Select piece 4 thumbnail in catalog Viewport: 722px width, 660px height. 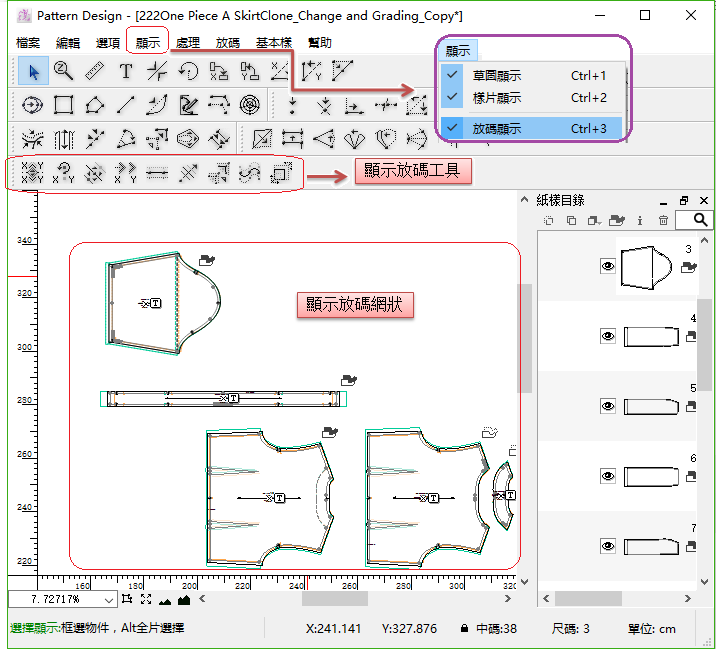[x=651, y=337]
